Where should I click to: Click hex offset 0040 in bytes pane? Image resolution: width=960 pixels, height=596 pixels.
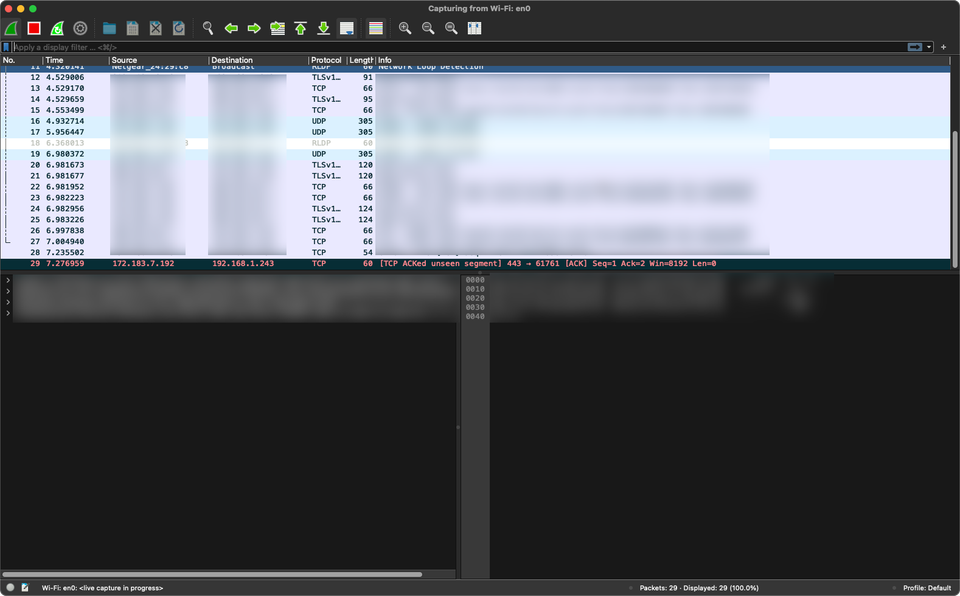[x=475, y=317]
